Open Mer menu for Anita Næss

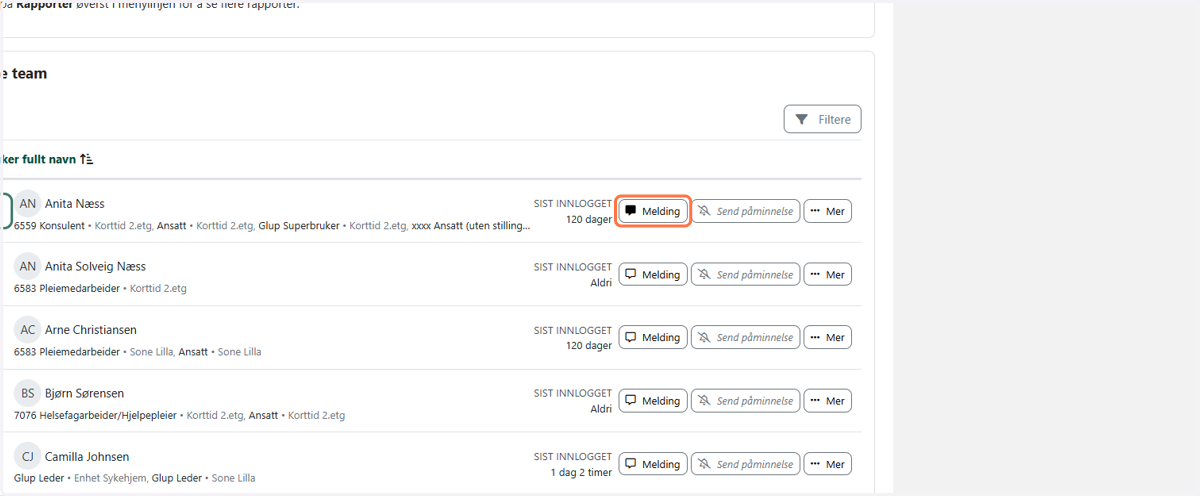(x=828, y=211)
